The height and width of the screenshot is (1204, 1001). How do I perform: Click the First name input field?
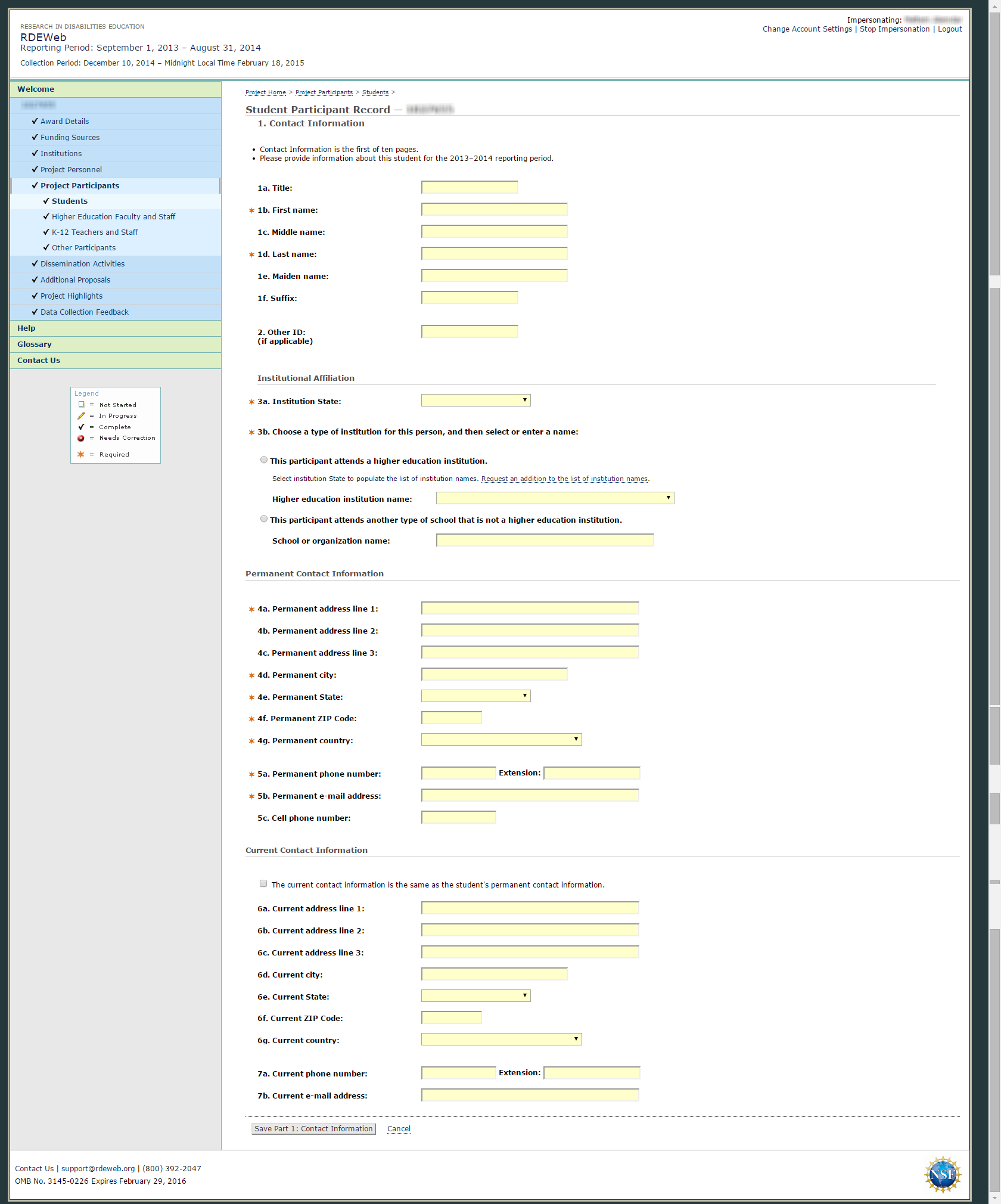pyautogui.click(x=495, y=209)
